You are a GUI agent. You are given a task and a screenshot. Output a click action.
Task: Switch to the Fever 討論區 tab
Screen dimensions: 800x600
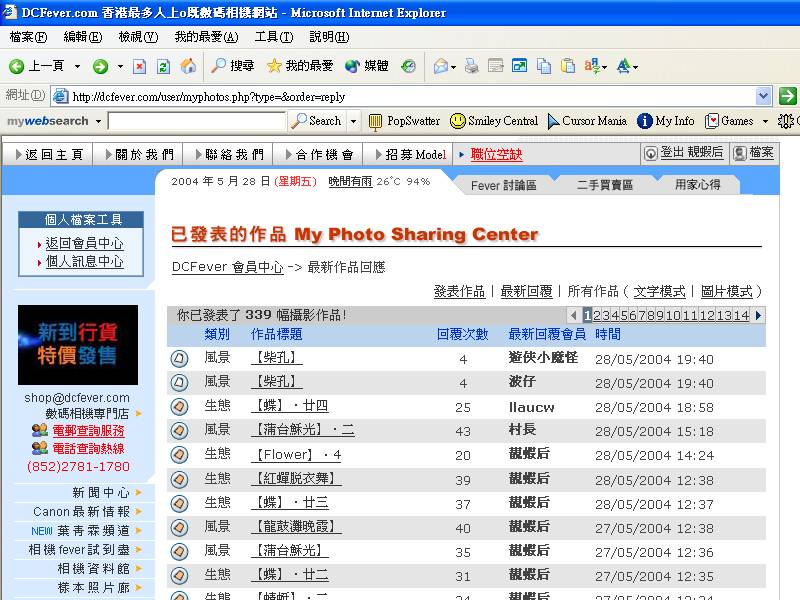[504, 185]
